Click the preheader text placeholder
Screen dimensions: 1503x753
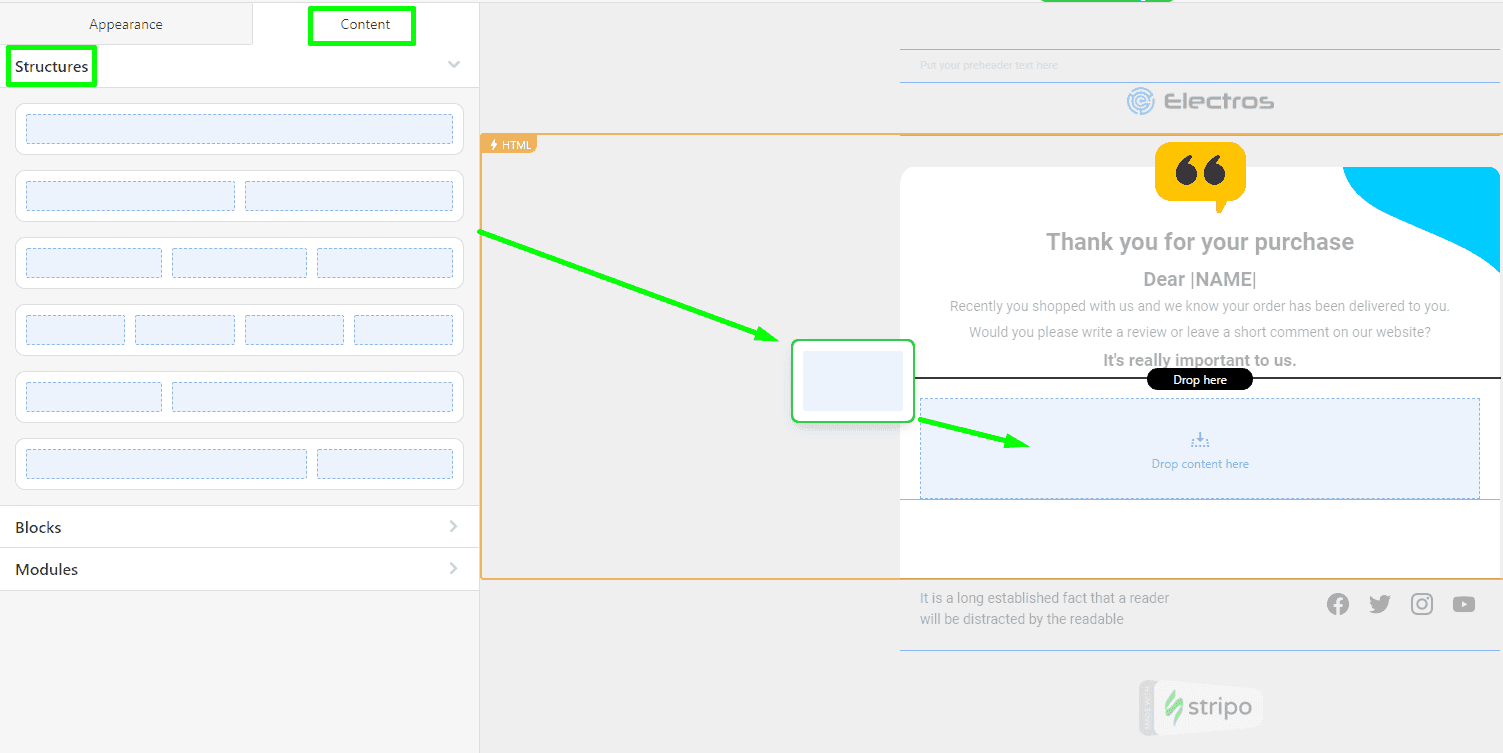[988, 64]
